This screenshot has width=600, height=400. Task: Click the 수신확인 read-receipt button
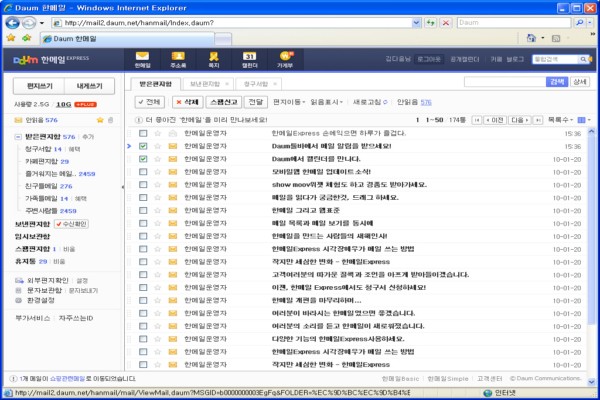click(71, 224)
